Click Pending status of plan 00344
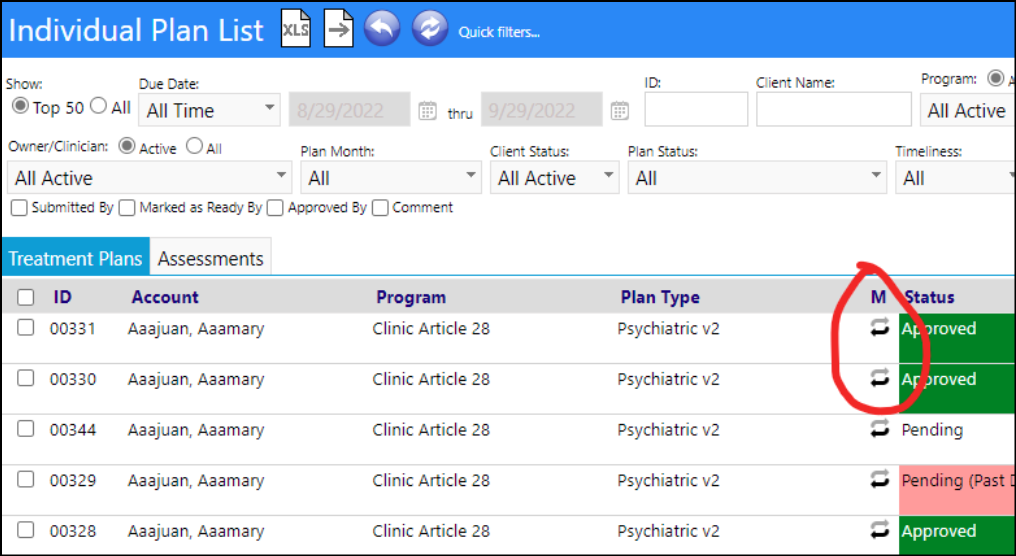Screen dimensions: 1016x556 [932, 430]
